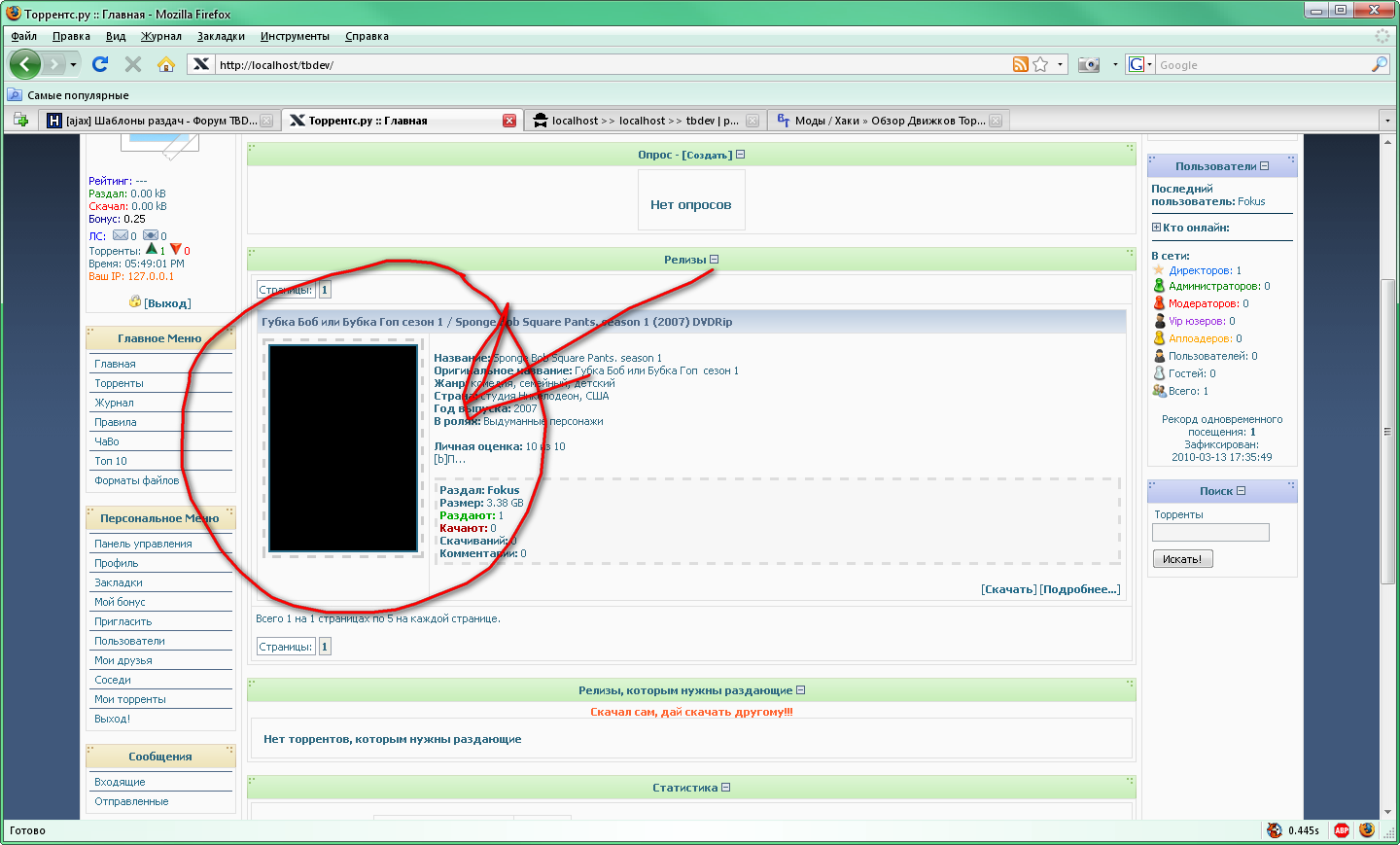Open the inbox messages envelope icon

tap(121, 235)
